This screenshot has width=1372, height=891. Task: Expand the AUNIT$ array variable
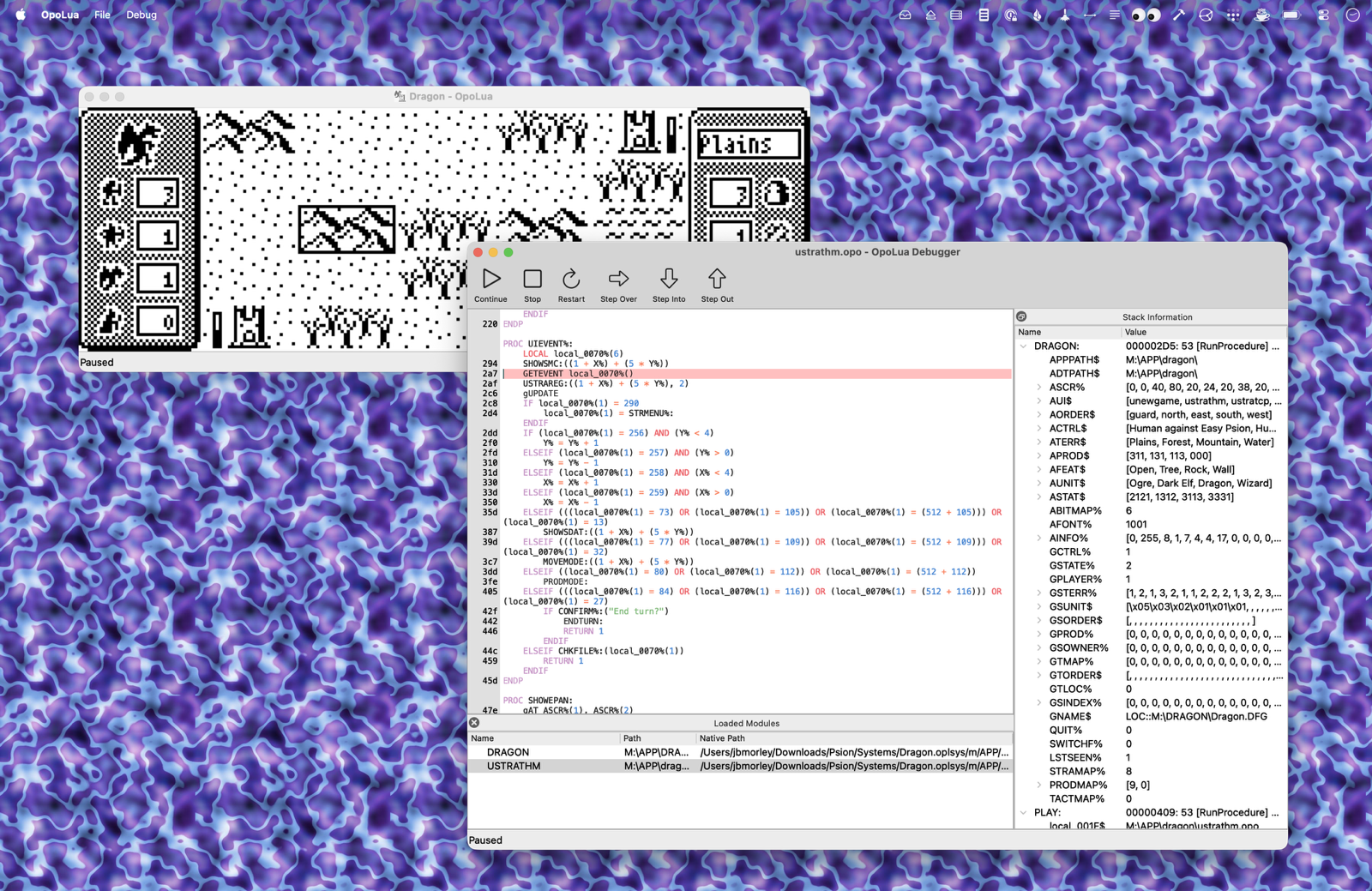coord(1039,484)
